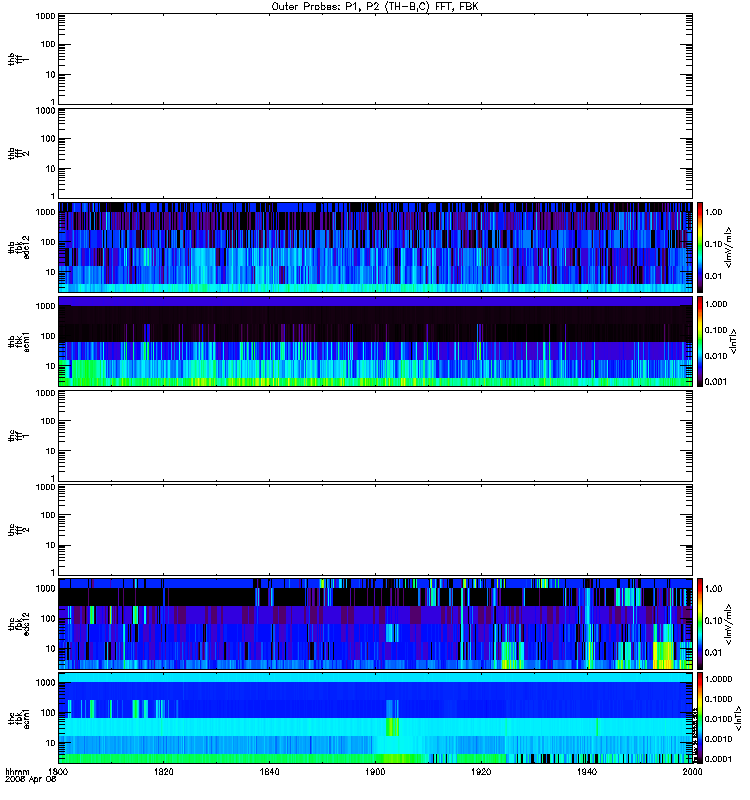Image resolution: width=750 pixels, height=800 pixels.
Task: Click the '1800' time axis label
Action: point(58,772)
